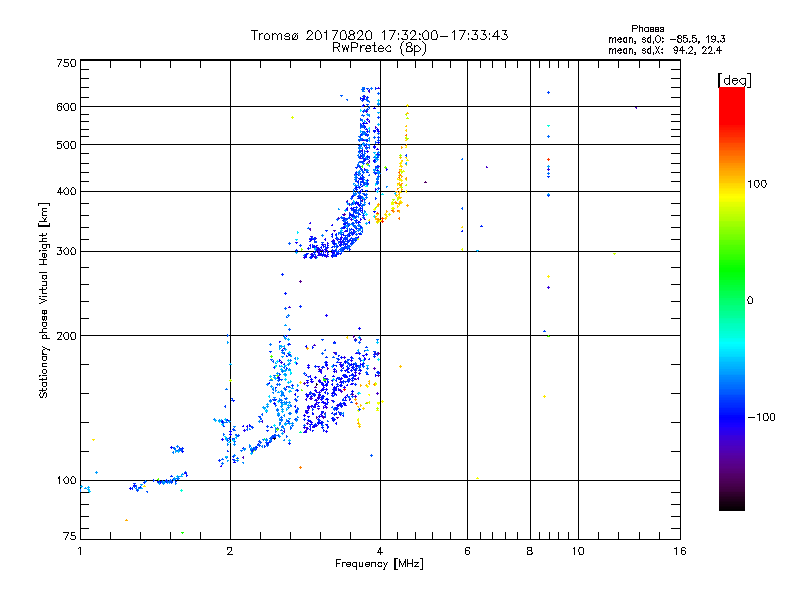Click the 'Stationary phase Virtual Height [km]' axis label
This screenshot has height=600, width=800.
(44, 301)
